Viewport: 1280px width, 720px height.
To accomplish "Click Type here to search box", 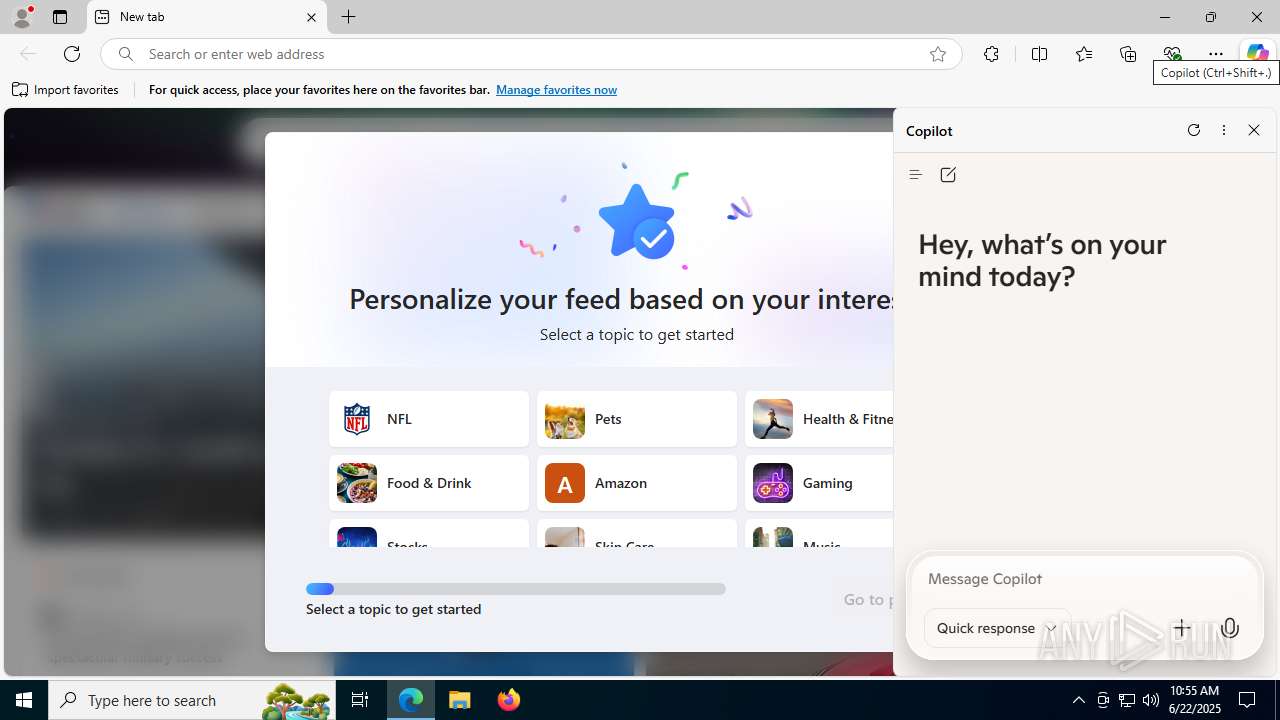I will pyautogui.click(x=192, y=700).
